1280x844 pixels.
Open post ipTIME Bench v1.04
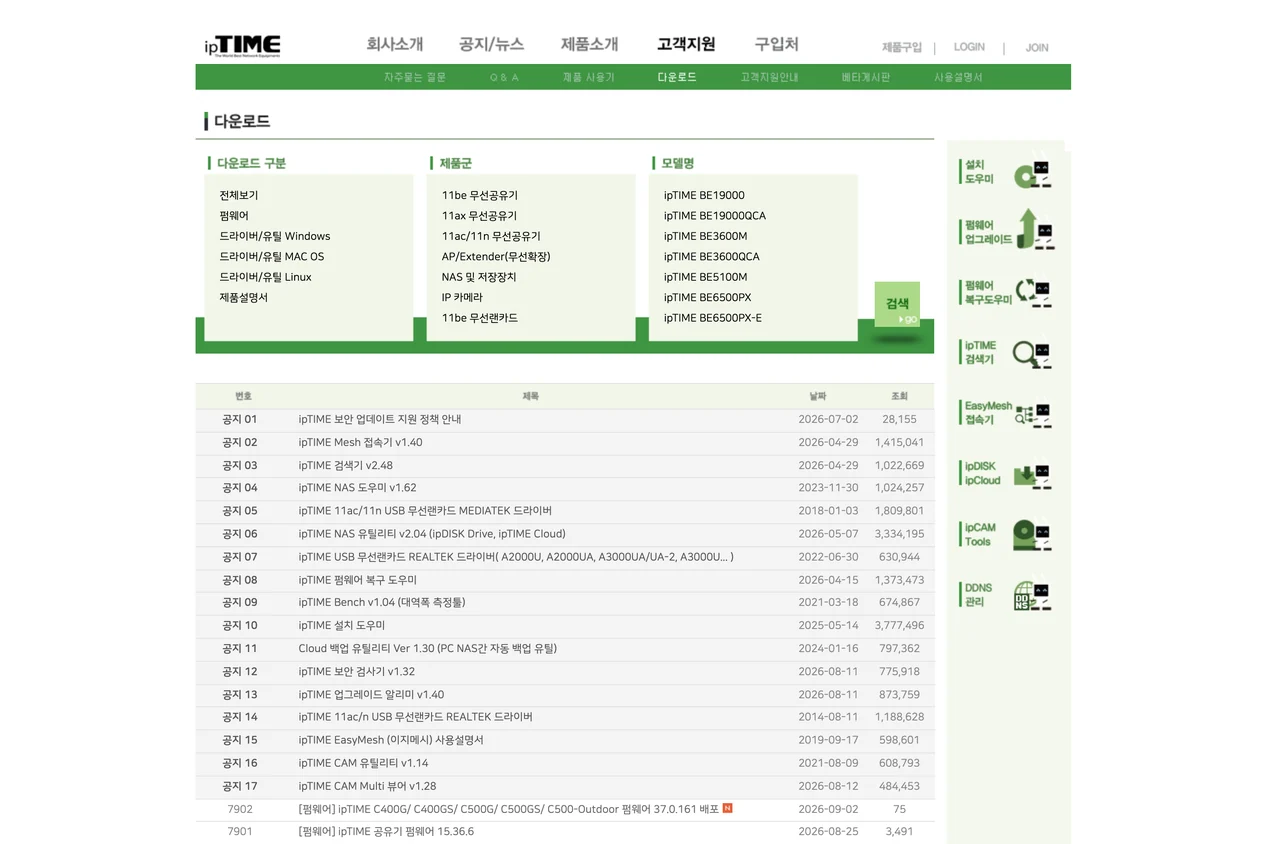(381, 603)
